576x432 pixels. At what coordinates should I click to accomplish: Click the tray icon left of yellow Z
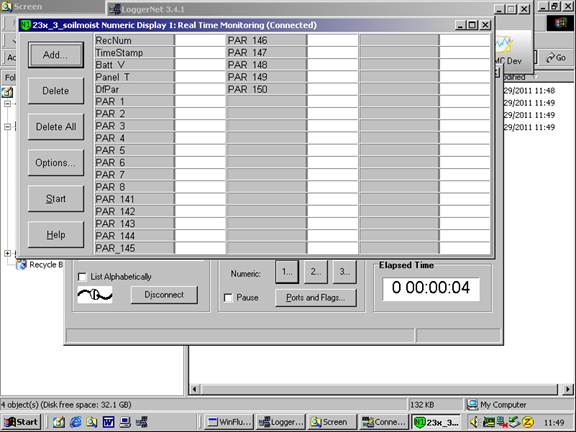515,422
